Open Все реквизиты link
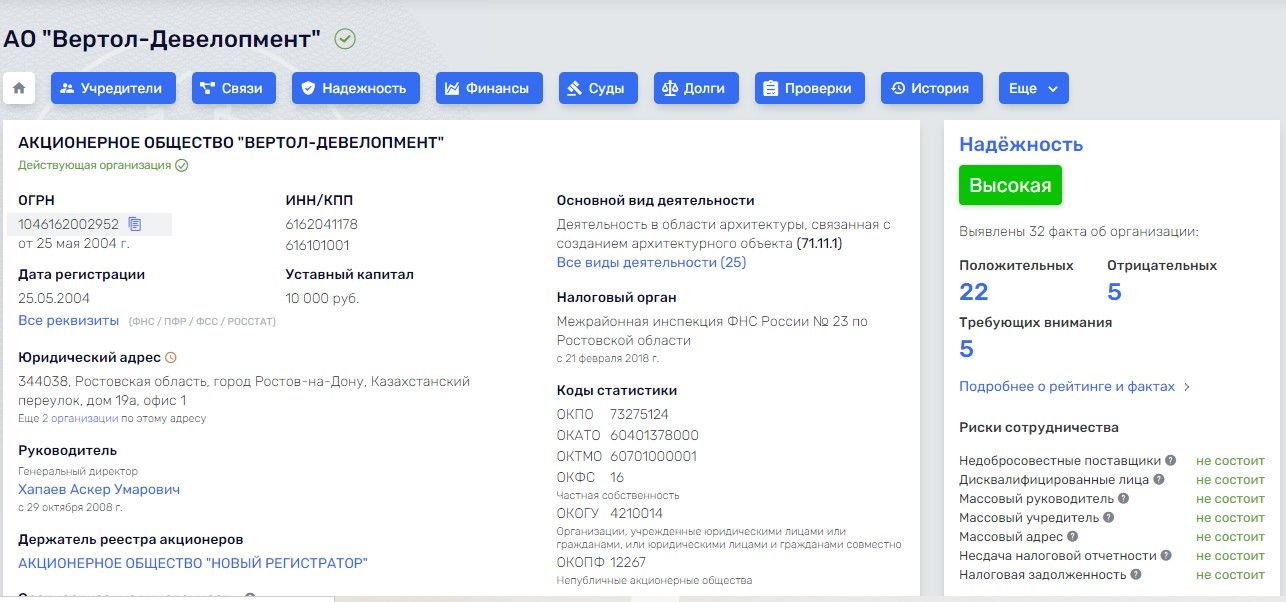This screenshot has width=1286, height=602. click(x=68, y=320)
